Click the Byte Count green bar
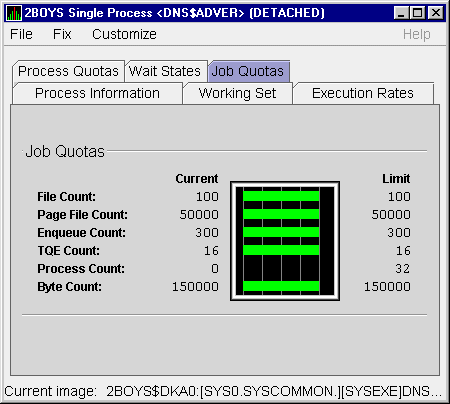 (281, 286)
